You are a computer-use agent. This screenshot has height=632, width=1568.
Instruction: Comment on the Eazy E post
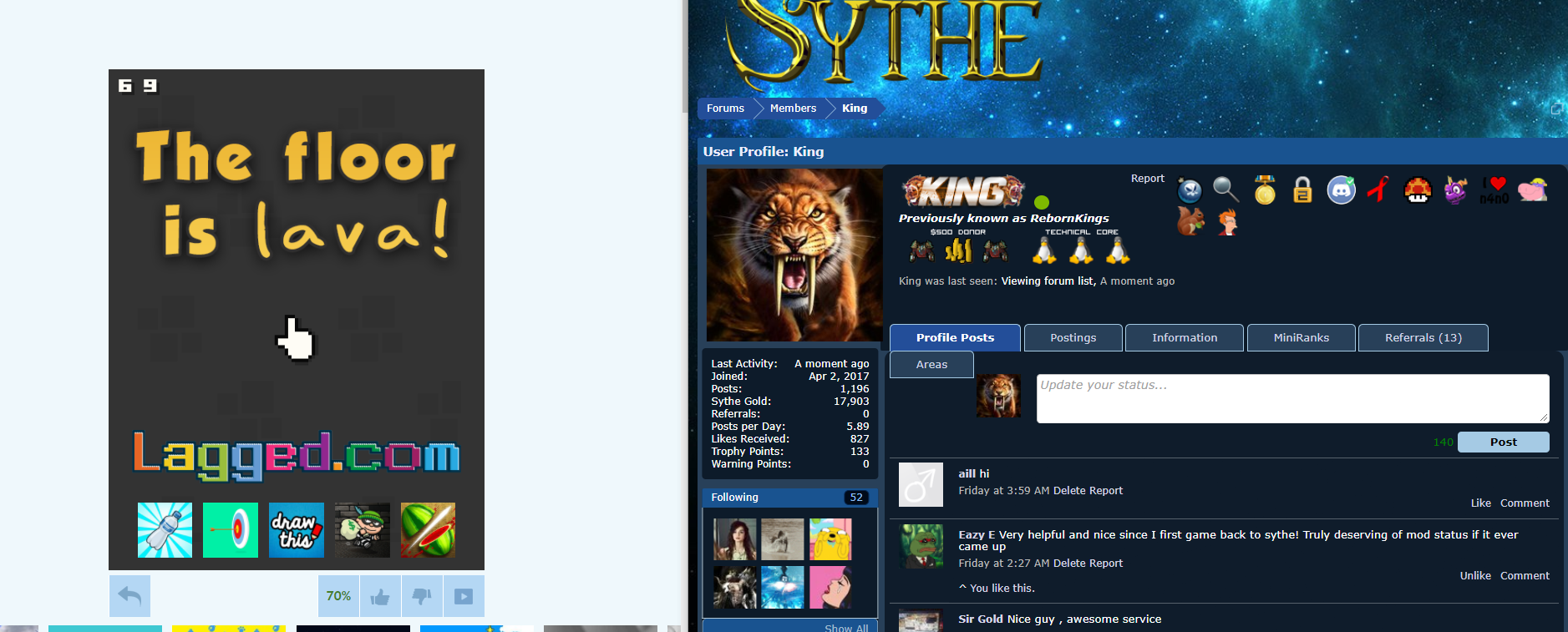pos(1525,576)
